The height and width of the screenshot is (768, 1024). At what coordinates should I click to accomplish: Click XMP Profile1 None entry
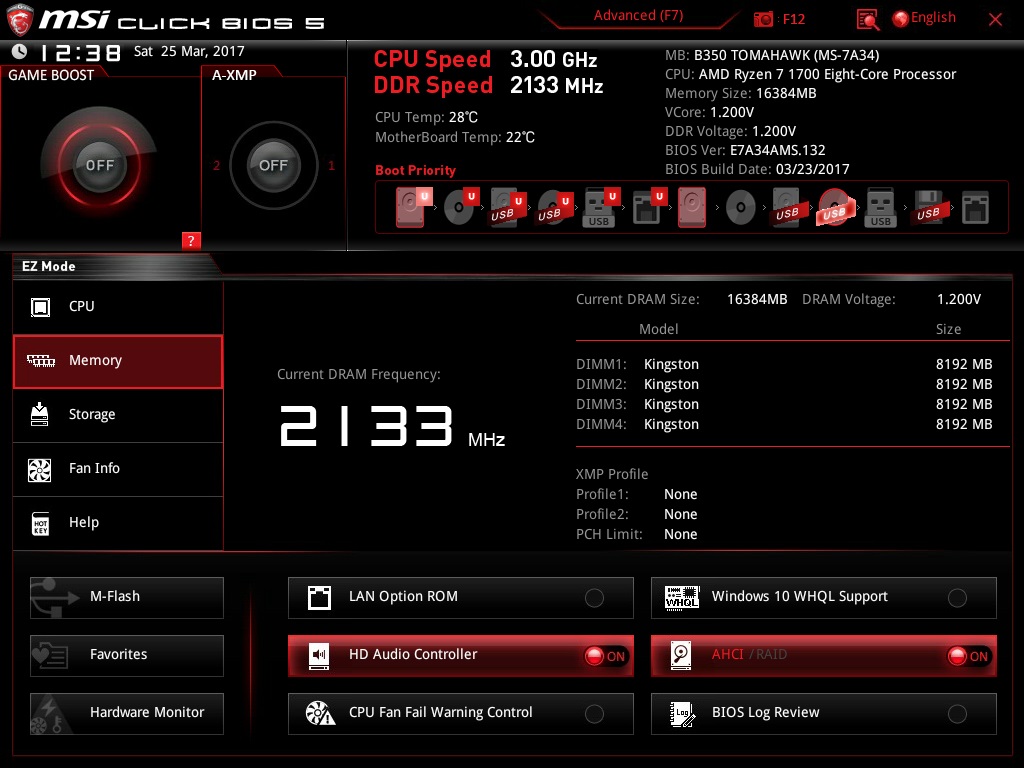[x=637, y=494]
